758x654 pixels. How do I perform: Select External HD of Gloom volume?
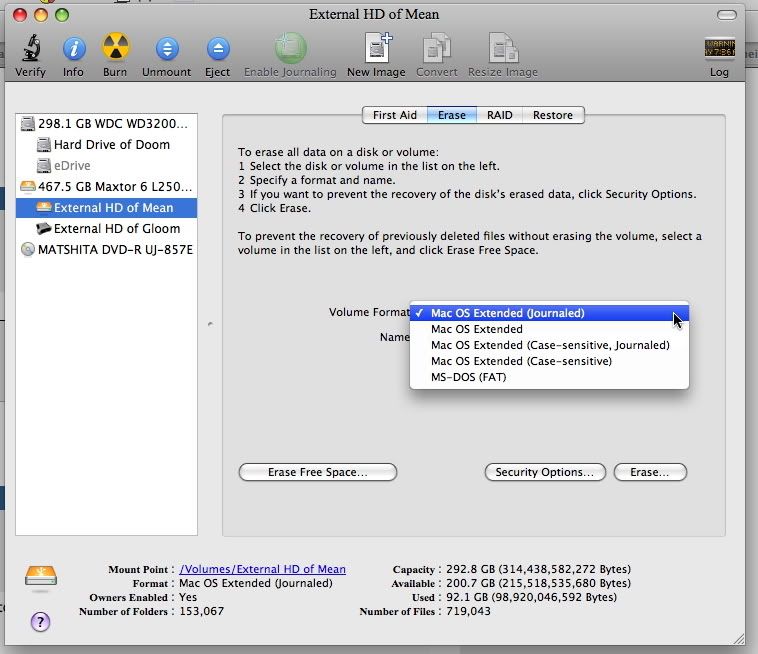[106, 229]
